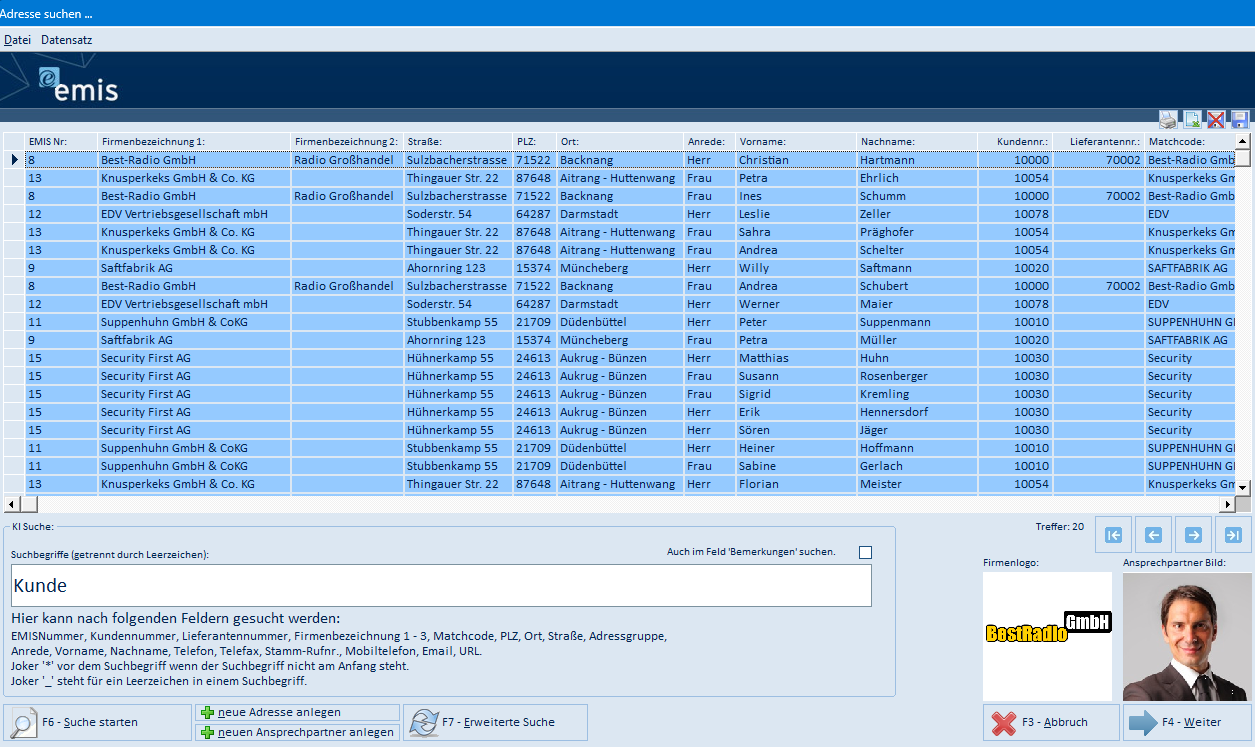
Task: Open the Datensatz menu
Action: click(x=66, y=40)
